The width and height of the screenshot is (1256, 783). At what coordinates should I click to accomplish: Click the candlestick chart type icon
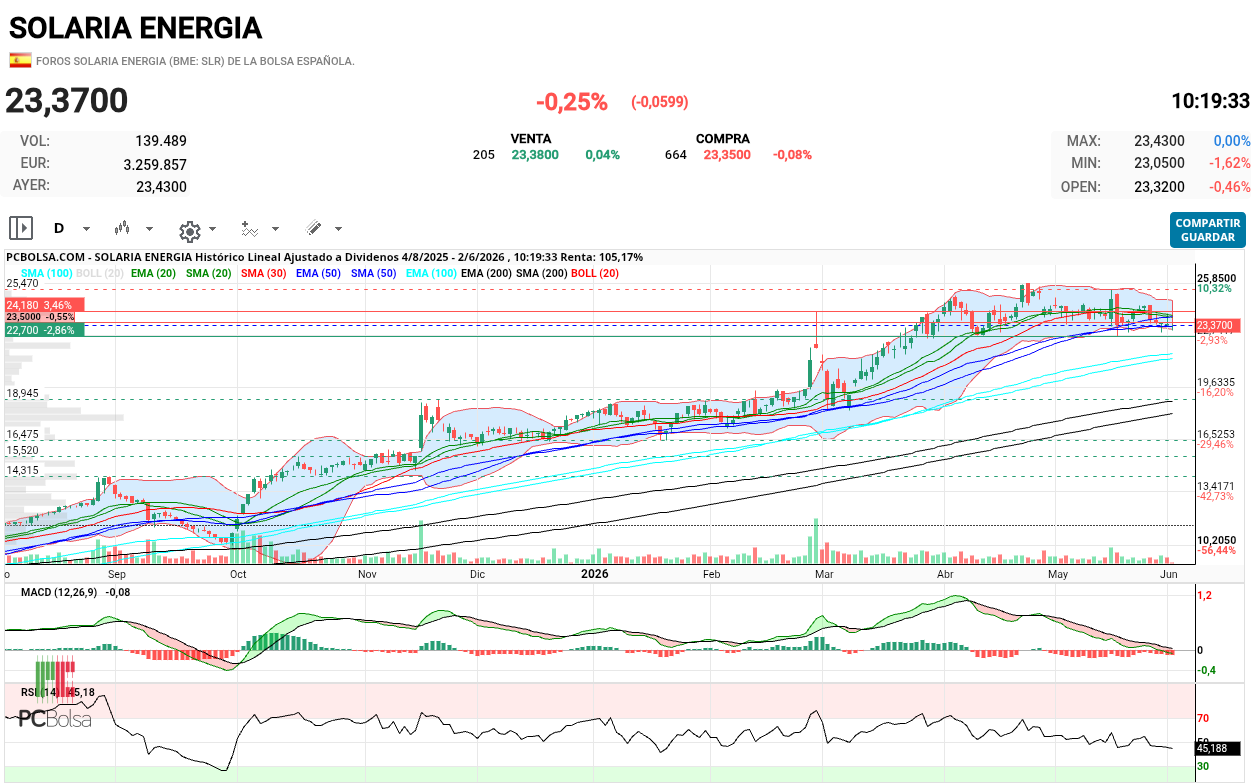click(123, 229)
